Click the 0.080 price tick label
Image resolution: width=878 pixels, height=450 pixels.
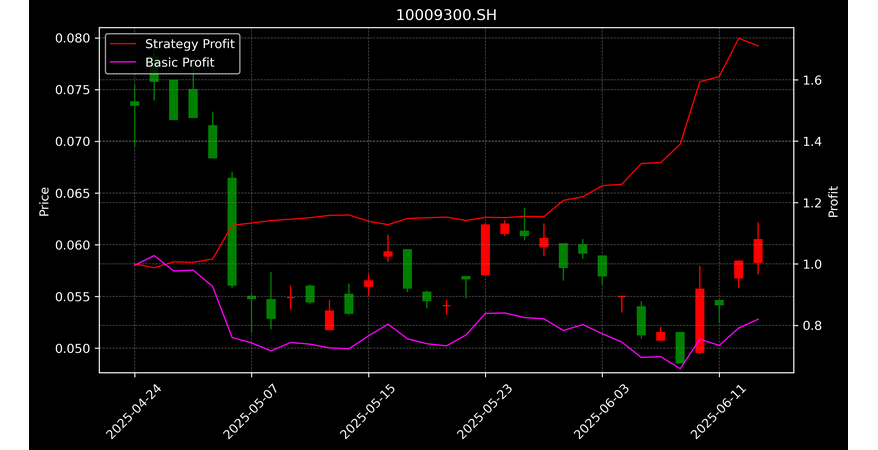(x=73, y=38)
